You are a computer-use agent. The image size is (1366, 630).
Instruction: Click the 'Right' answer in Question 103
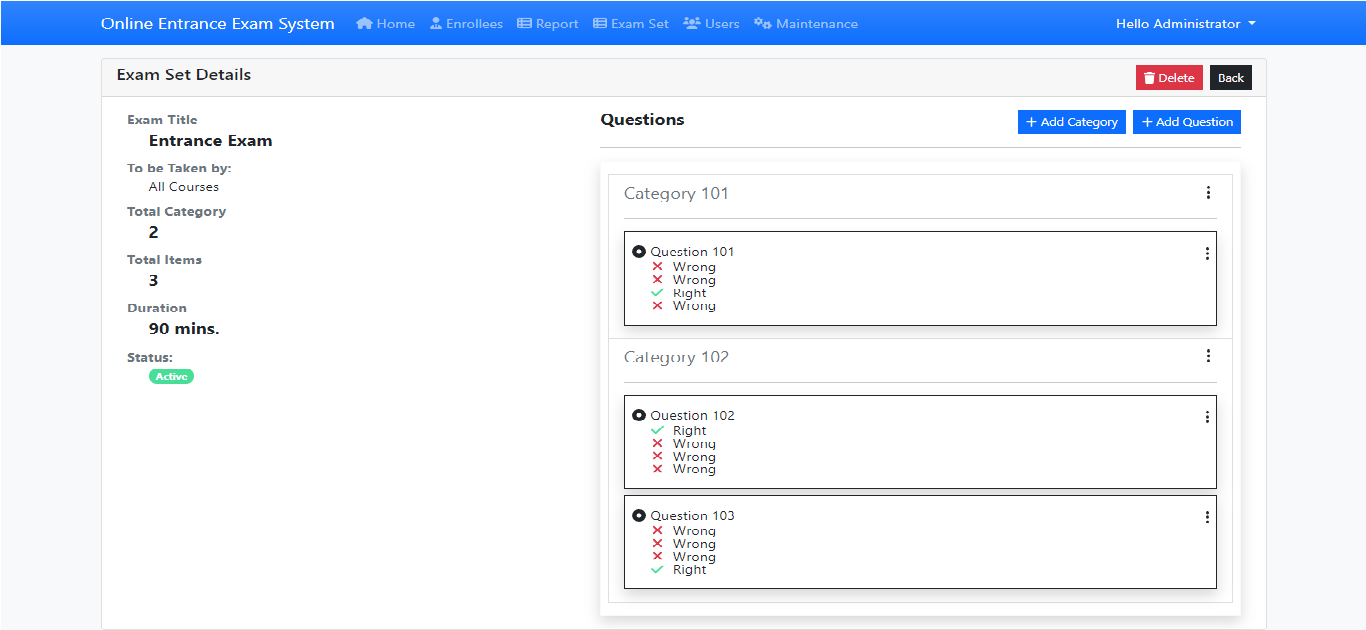[690, 570]
